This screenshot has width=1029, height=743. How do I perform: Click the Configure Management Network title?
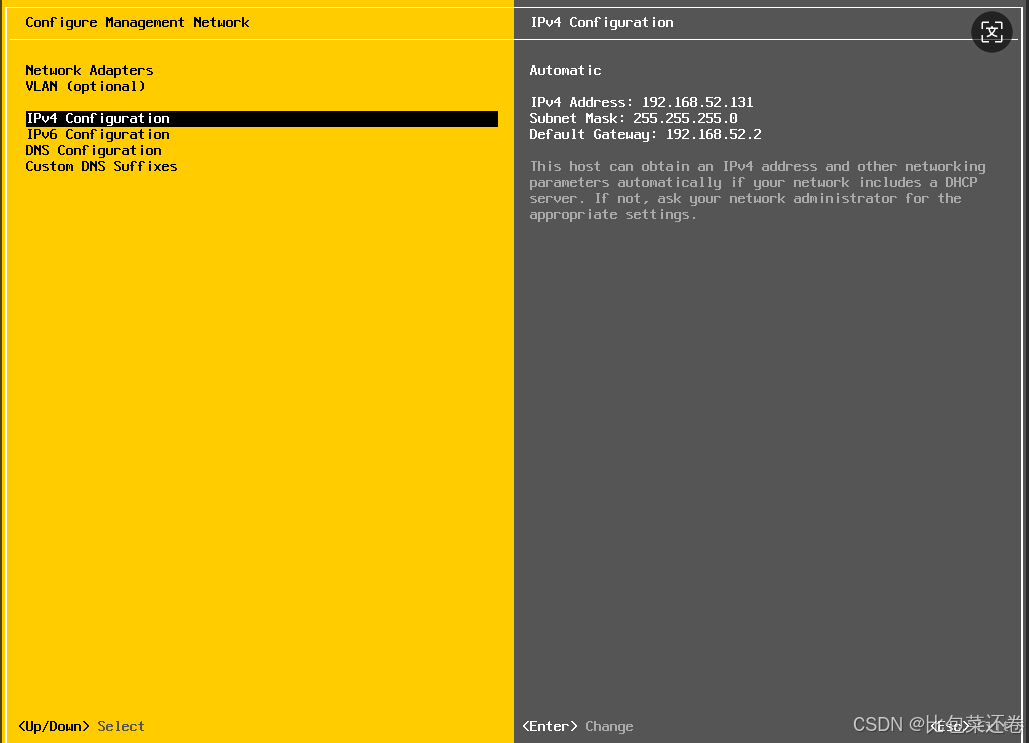coord(137,22)
